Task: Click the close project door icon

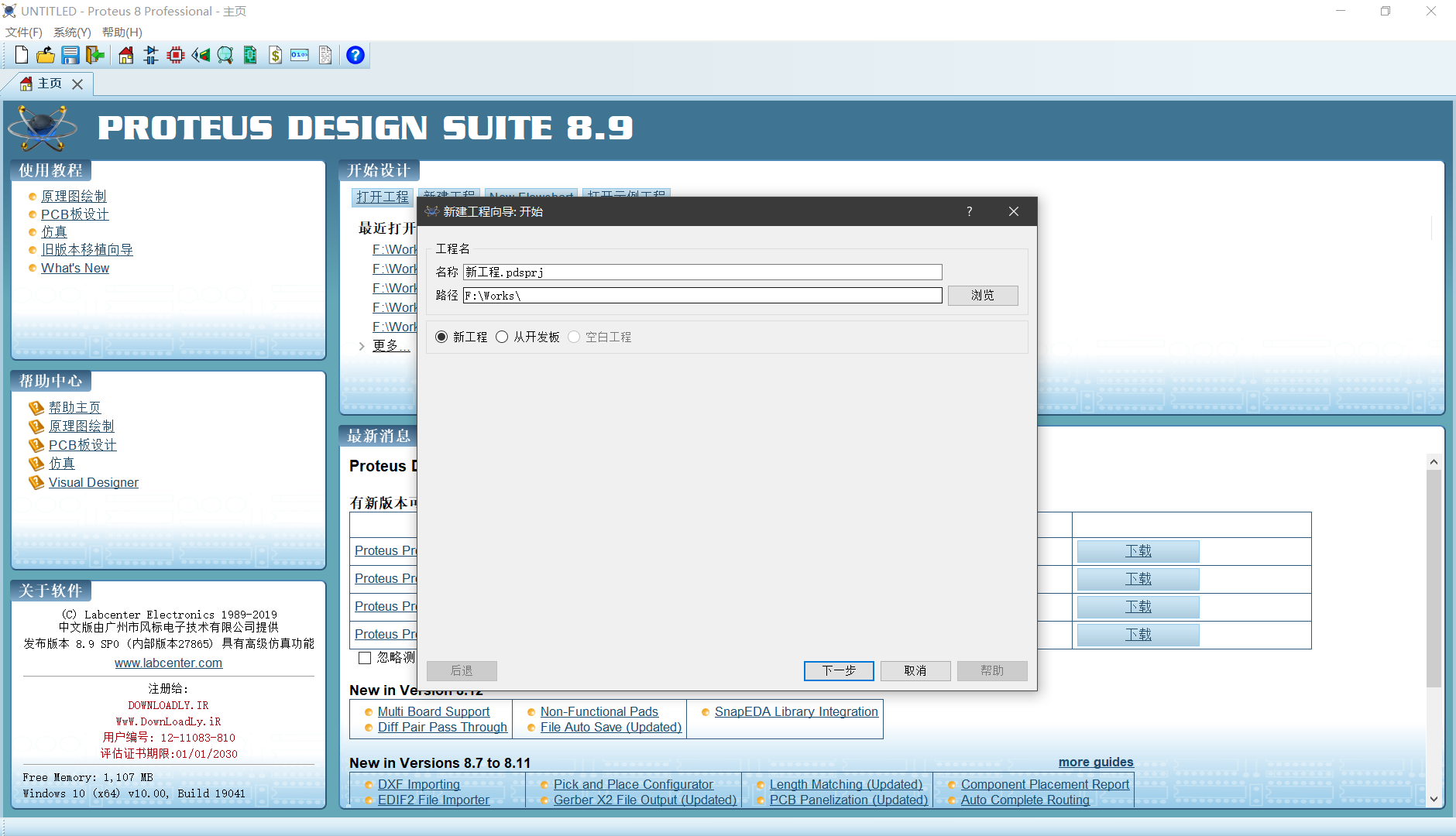Action: (94, 55)
